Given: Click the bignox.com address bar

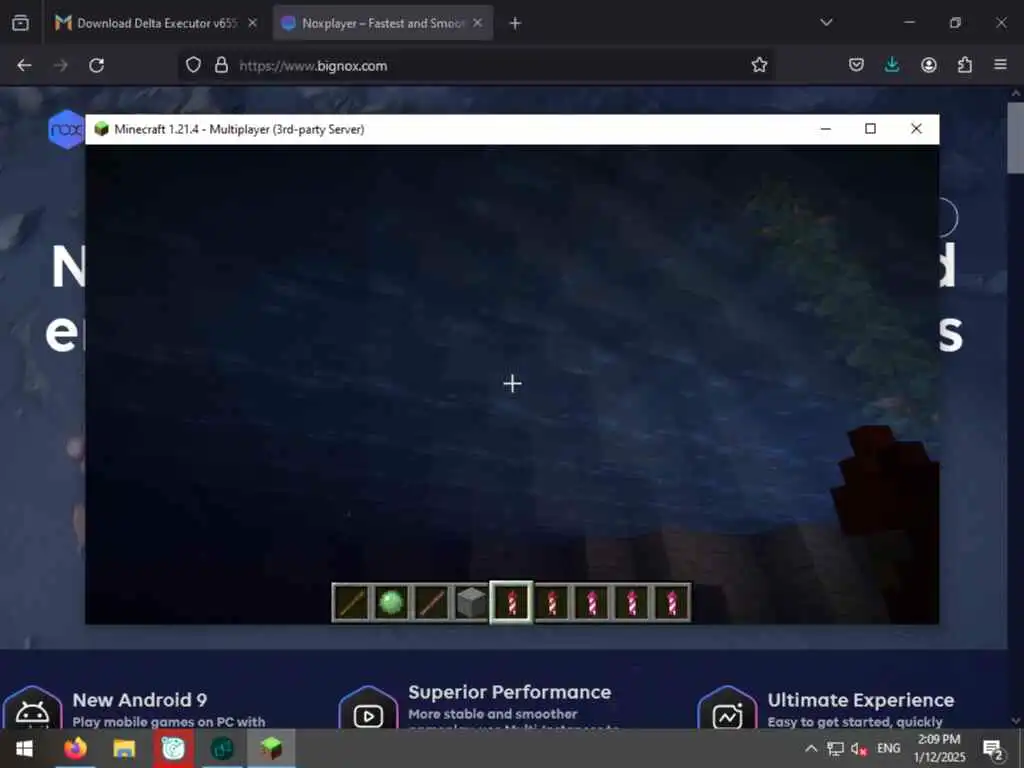Looking at the screenshot, I should pyautogui.click(x=477, y=65).
